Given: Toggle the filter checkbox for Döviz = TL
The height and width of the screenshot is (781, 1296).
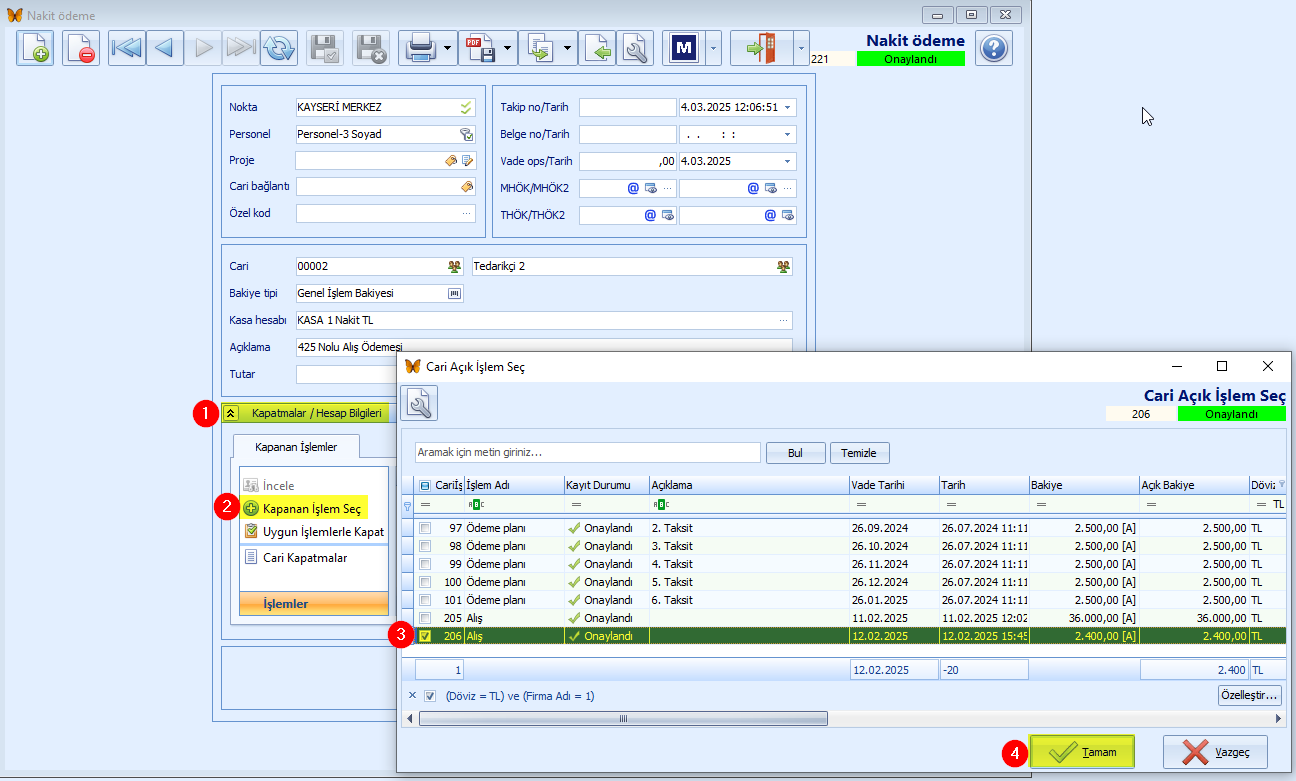Looking at the screenshot, I should tap(430, 696).
